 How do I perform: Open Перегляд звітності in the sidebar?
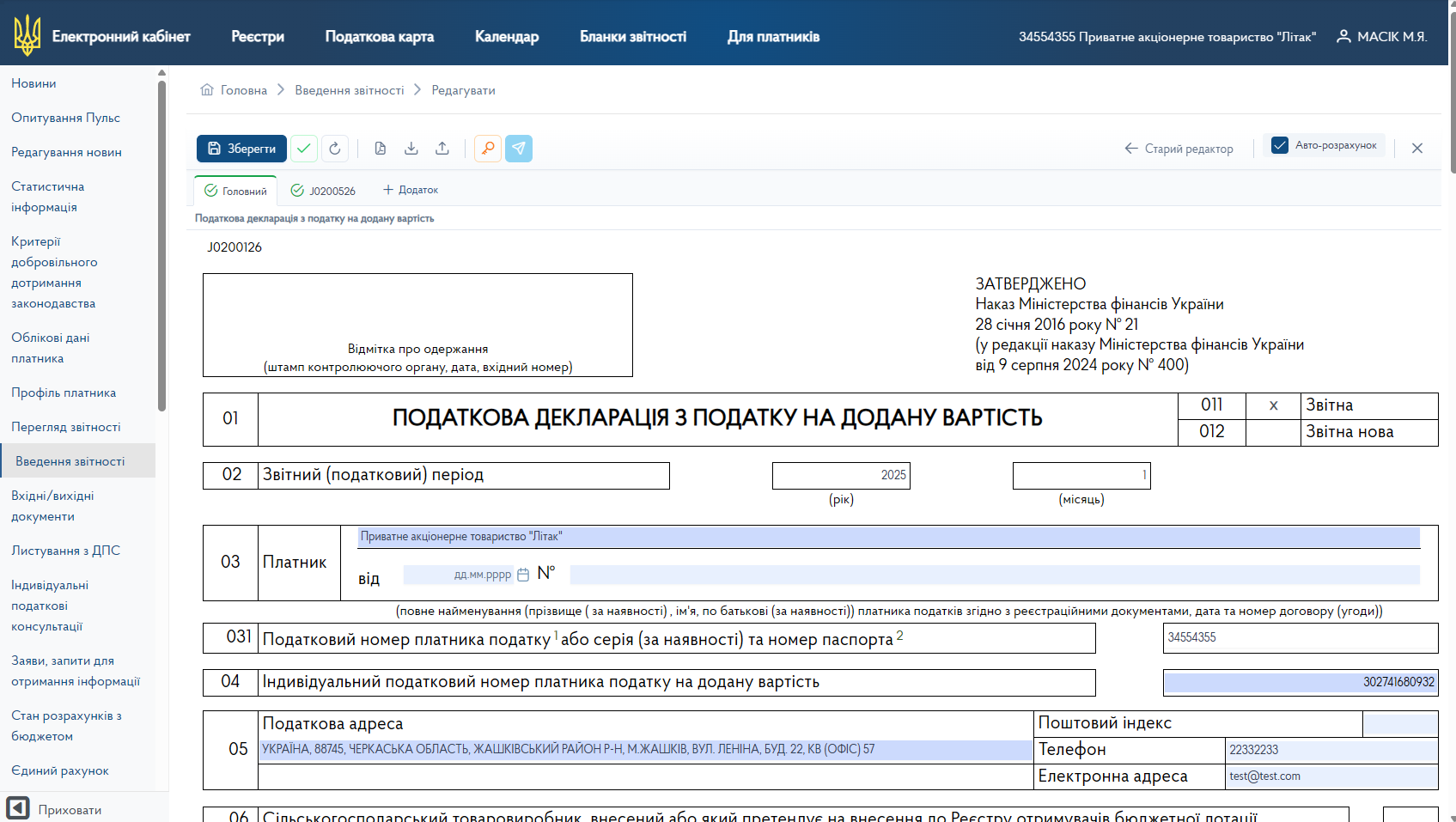tap(66, 427)
